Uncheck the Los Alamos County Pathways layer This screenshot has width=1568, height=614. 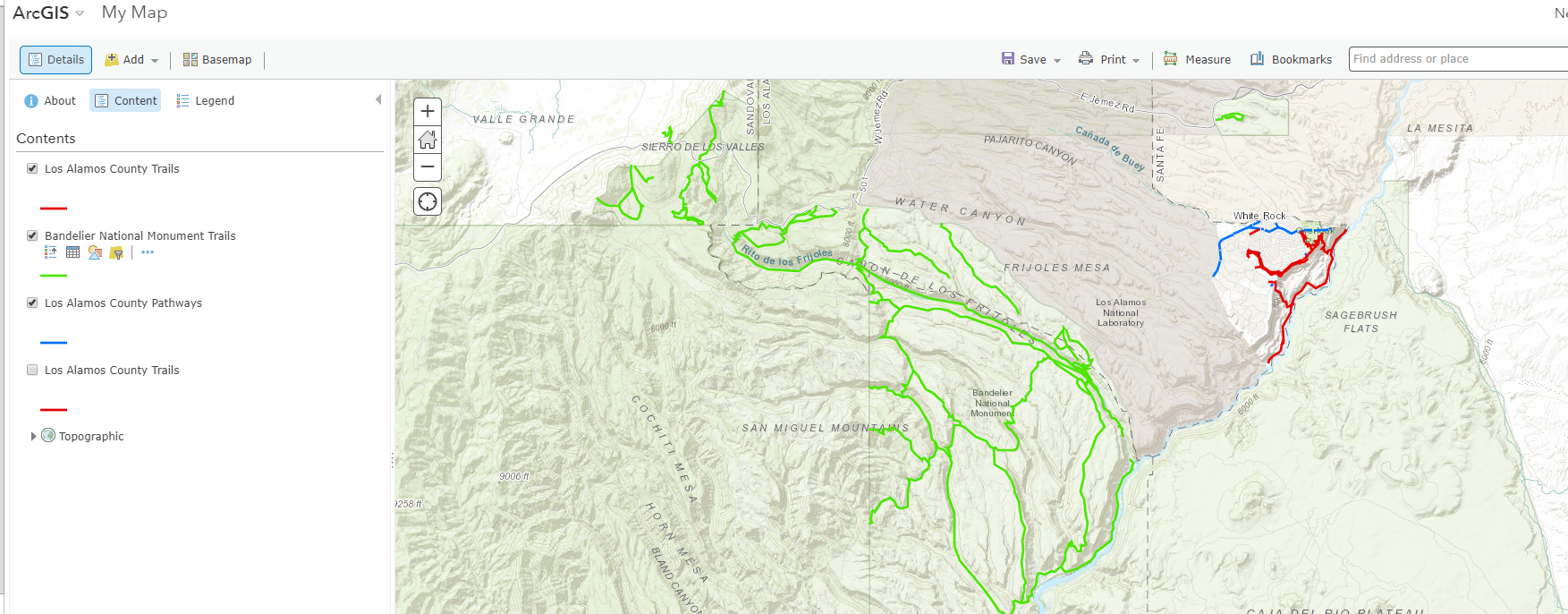32,303
